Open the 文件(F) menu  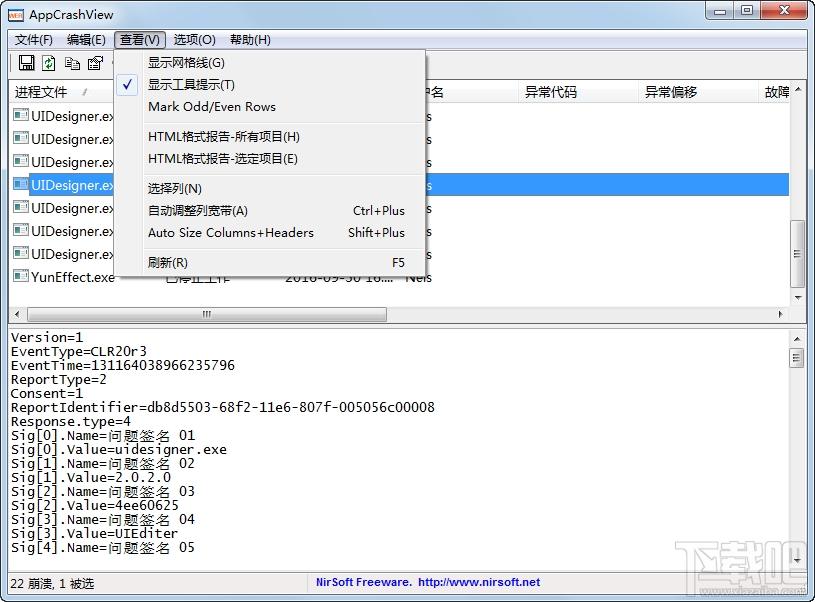(x=34, y=40)
